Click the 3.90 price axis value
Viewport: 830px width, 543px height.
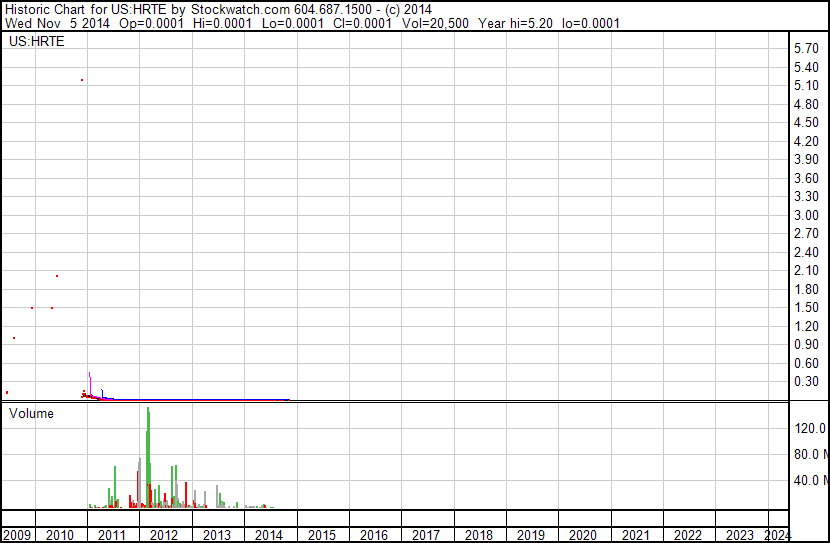pyautogui.click(x=806, y=159)
